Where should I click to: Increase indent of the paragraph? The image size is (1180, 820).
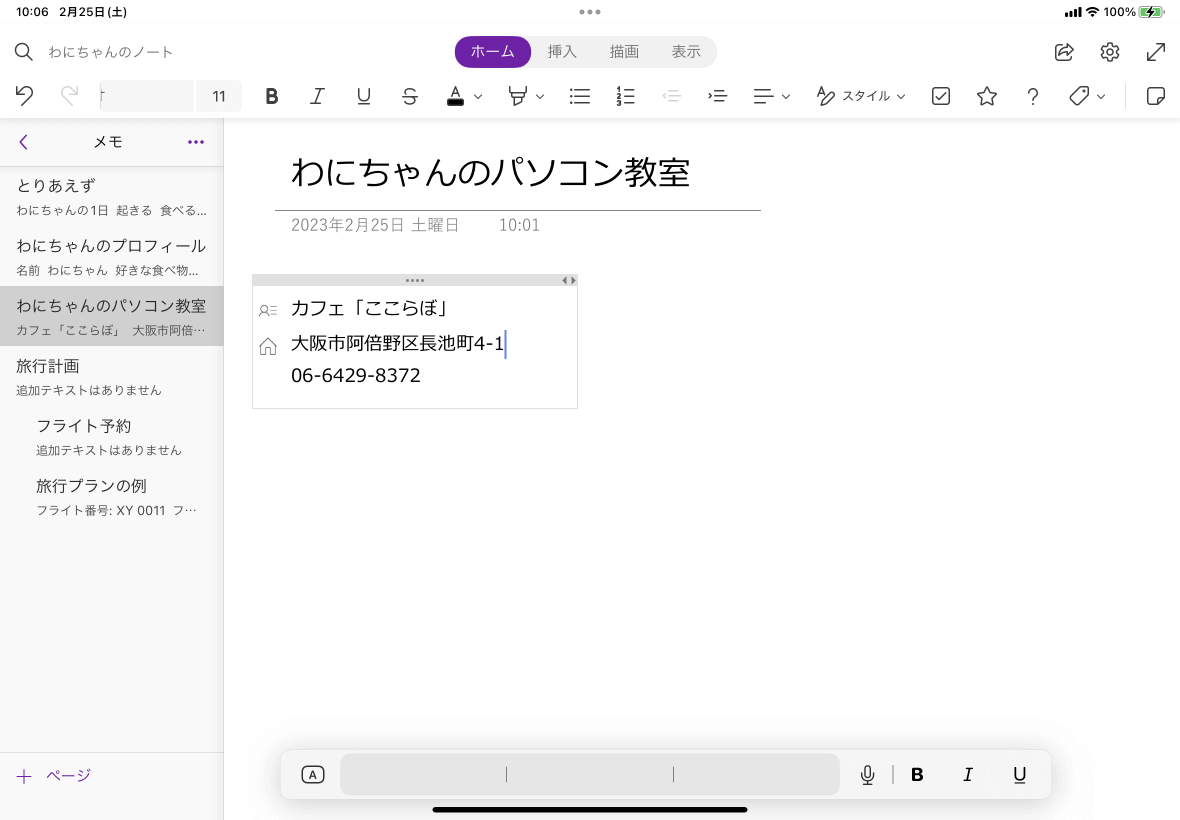(x=717, y=96)
